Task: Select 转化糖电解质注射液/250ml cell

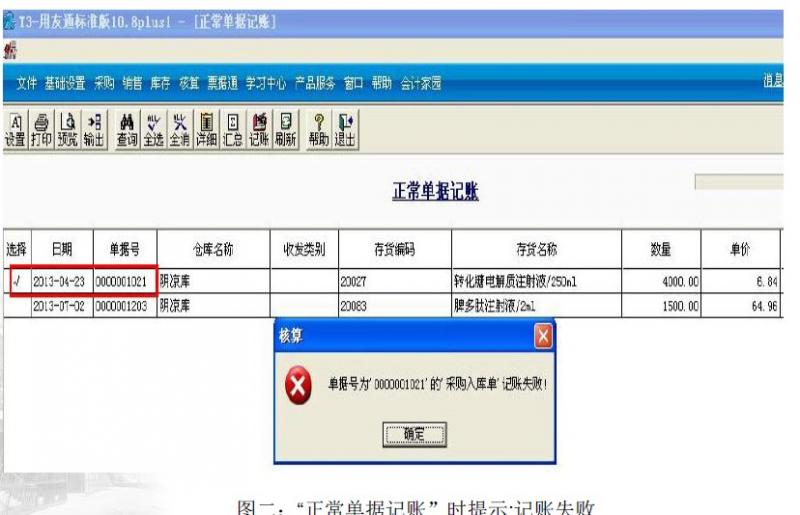Action: pyautogui.click(x=537, y=281)
